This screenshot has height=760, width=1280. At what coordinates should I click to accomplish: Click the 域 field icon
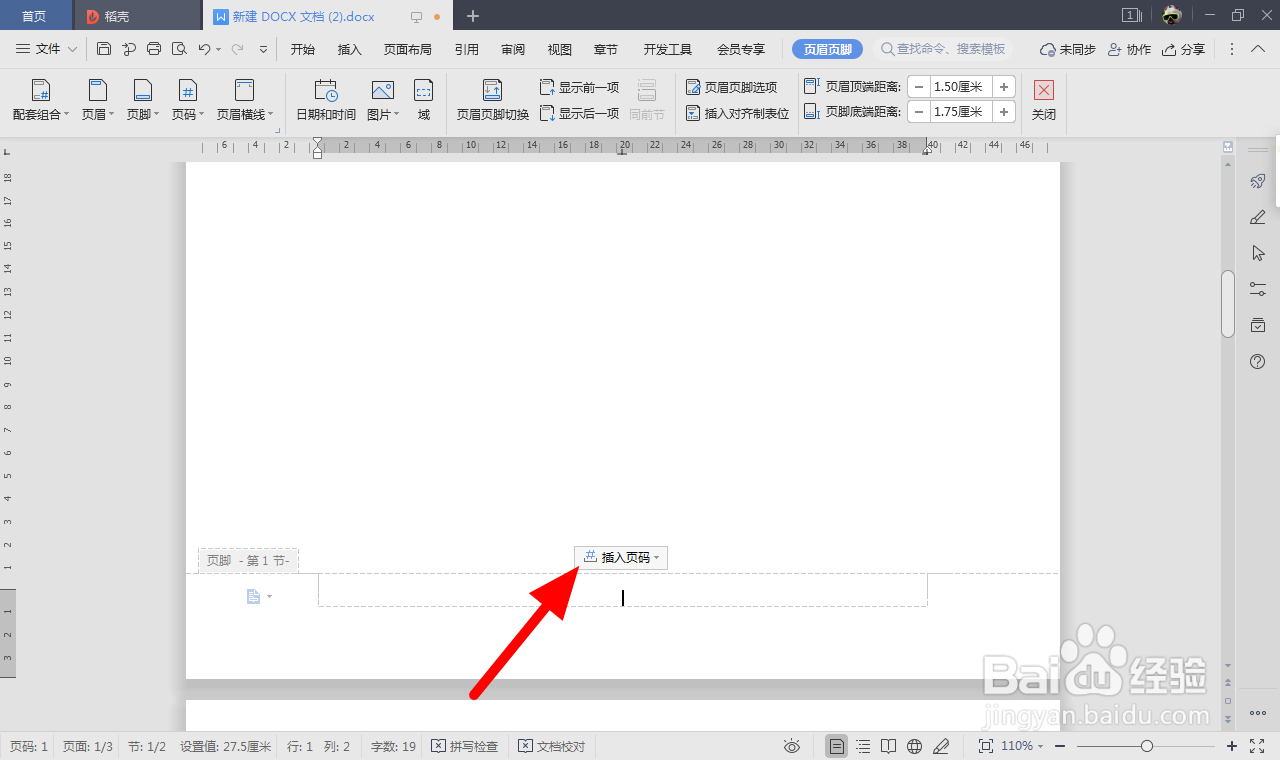424,101
